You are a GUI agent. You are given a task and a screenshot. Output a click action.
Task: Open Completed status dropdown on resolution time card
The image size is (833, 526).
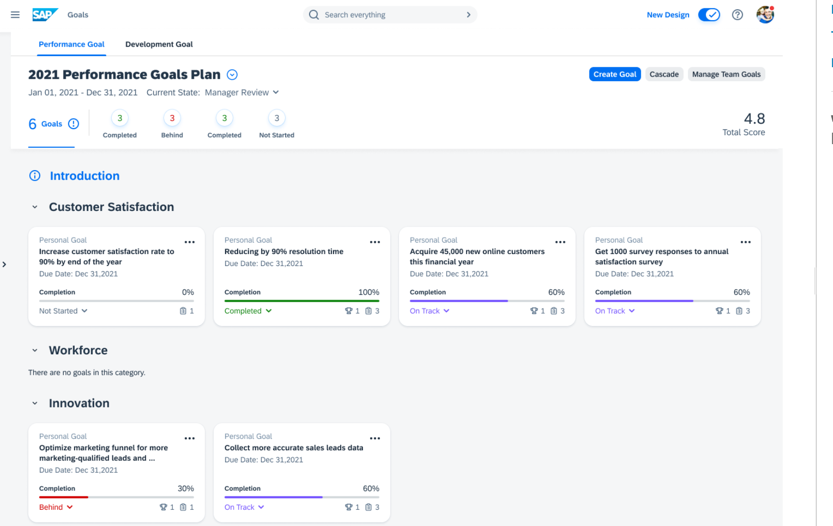click(248, 311)
